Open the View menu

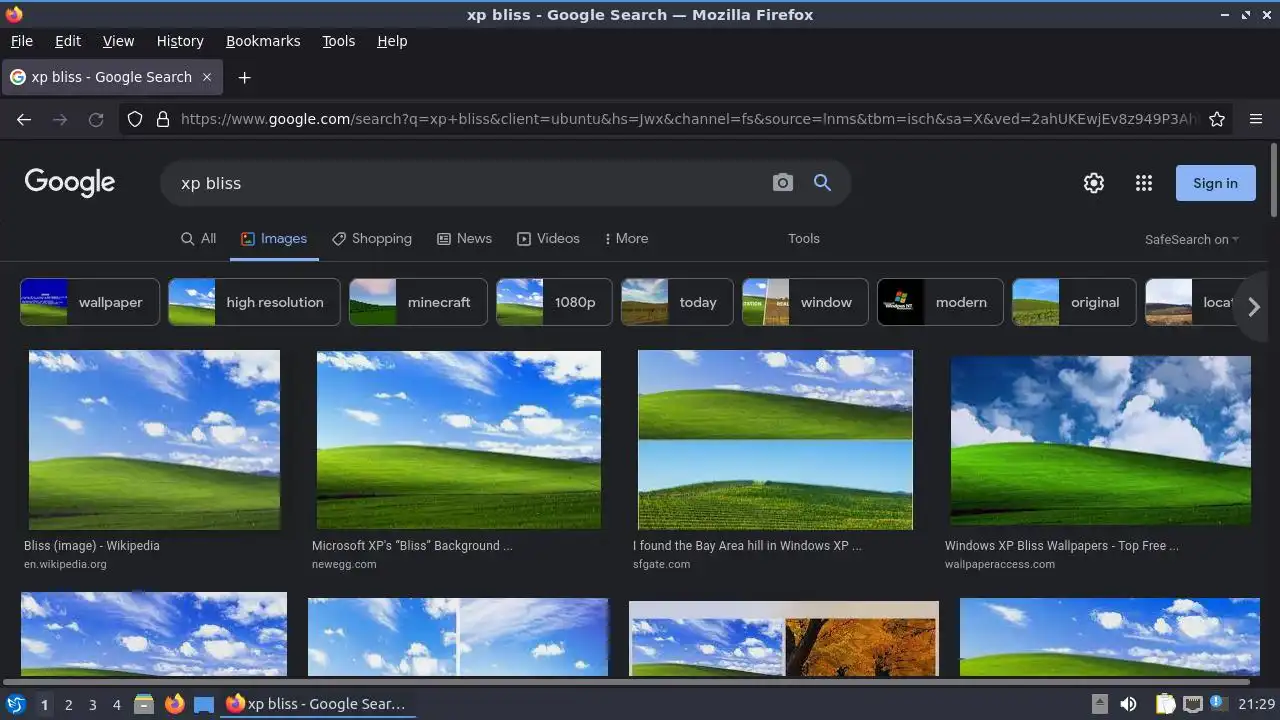118,41
